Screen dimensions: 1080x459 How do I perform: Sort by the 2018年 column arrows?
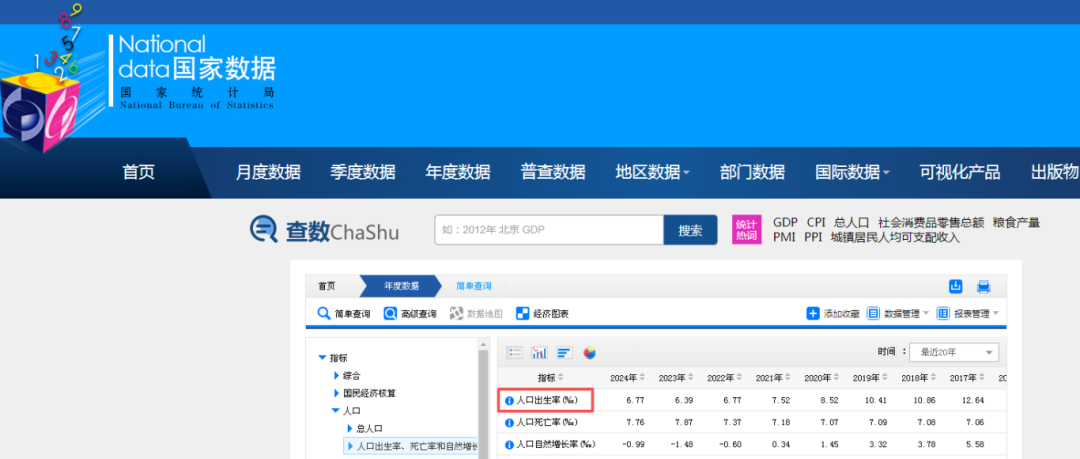(934, 378)
